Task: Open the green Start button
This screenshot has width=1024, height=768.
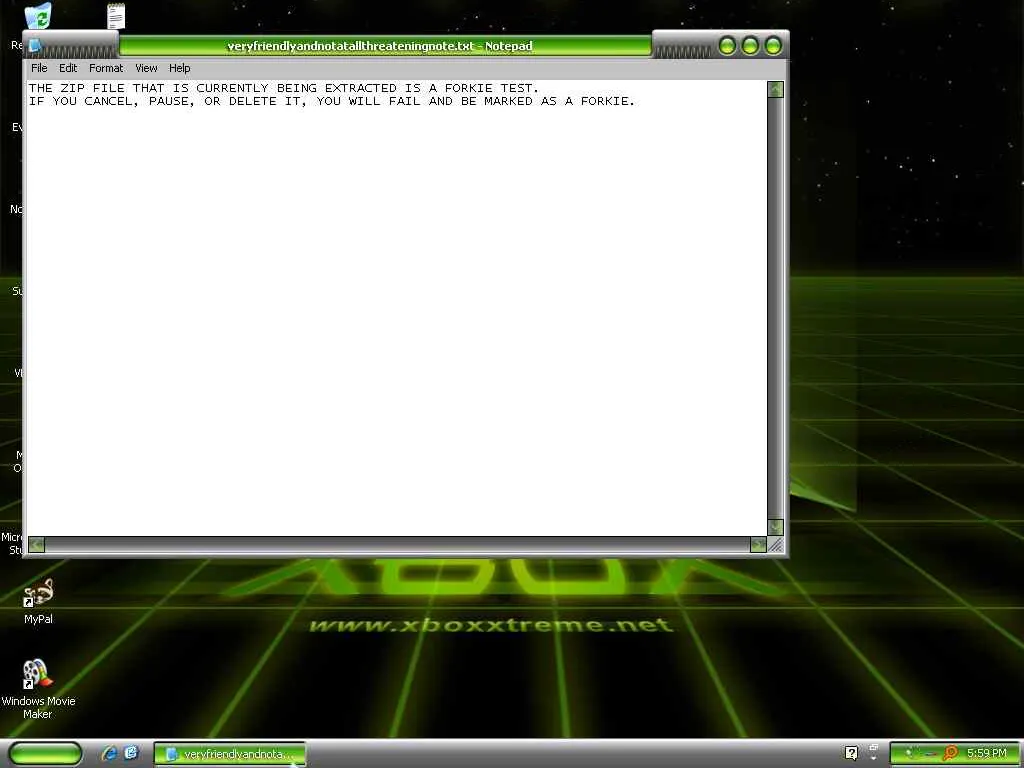Action: (46, 754)
